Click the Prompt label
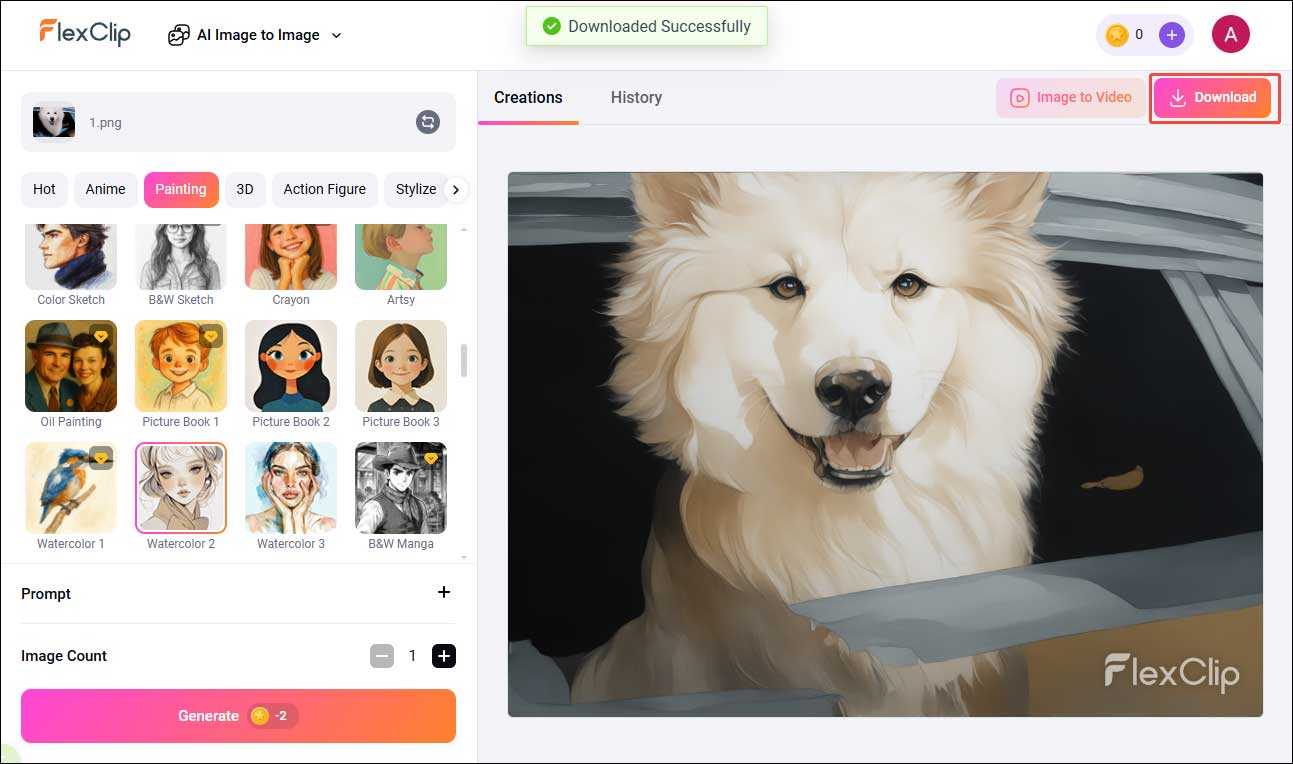Image resolution: width=1293 pixels, height=764 pixels. click(x=46, y=593)
